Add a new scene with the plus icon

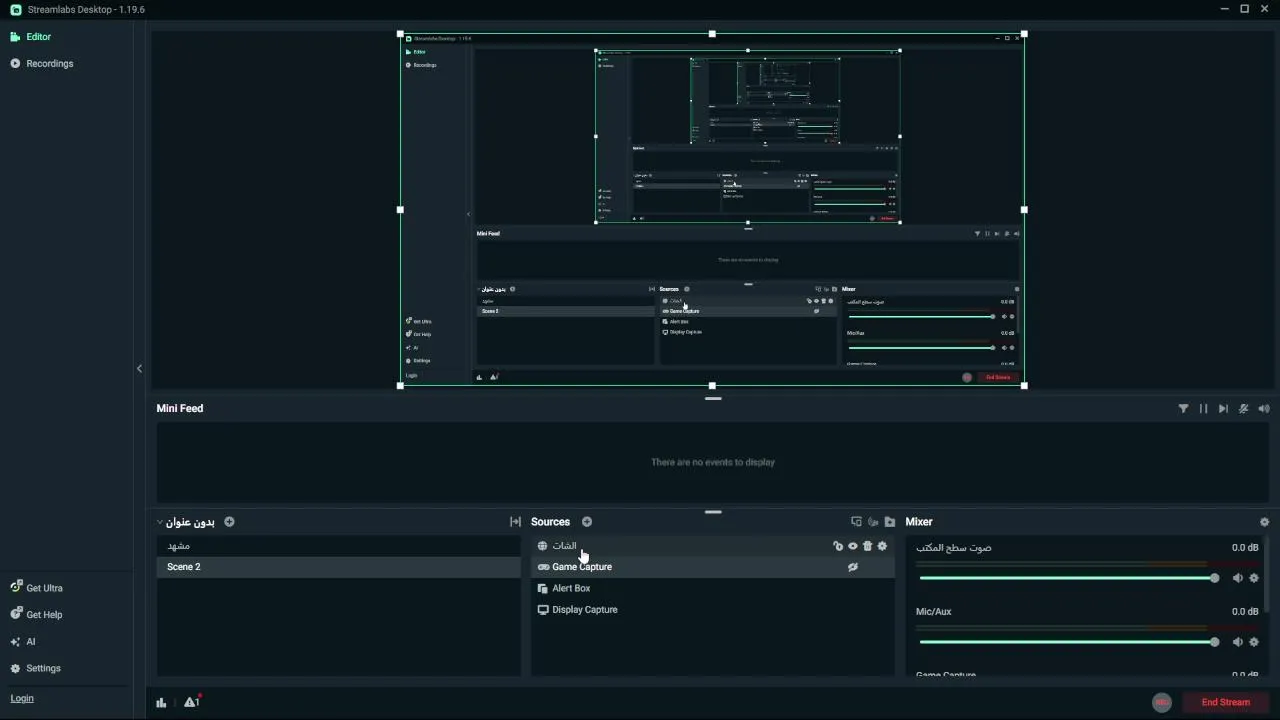(229, 522)
